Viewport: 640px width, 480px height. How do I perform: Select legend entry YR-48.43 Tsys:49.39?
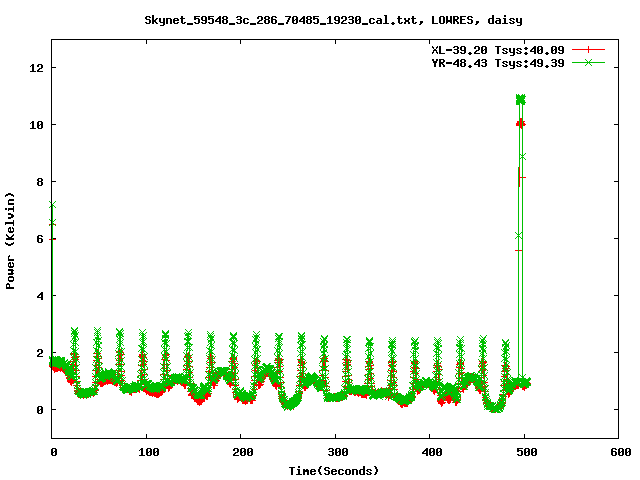[498, 63]
